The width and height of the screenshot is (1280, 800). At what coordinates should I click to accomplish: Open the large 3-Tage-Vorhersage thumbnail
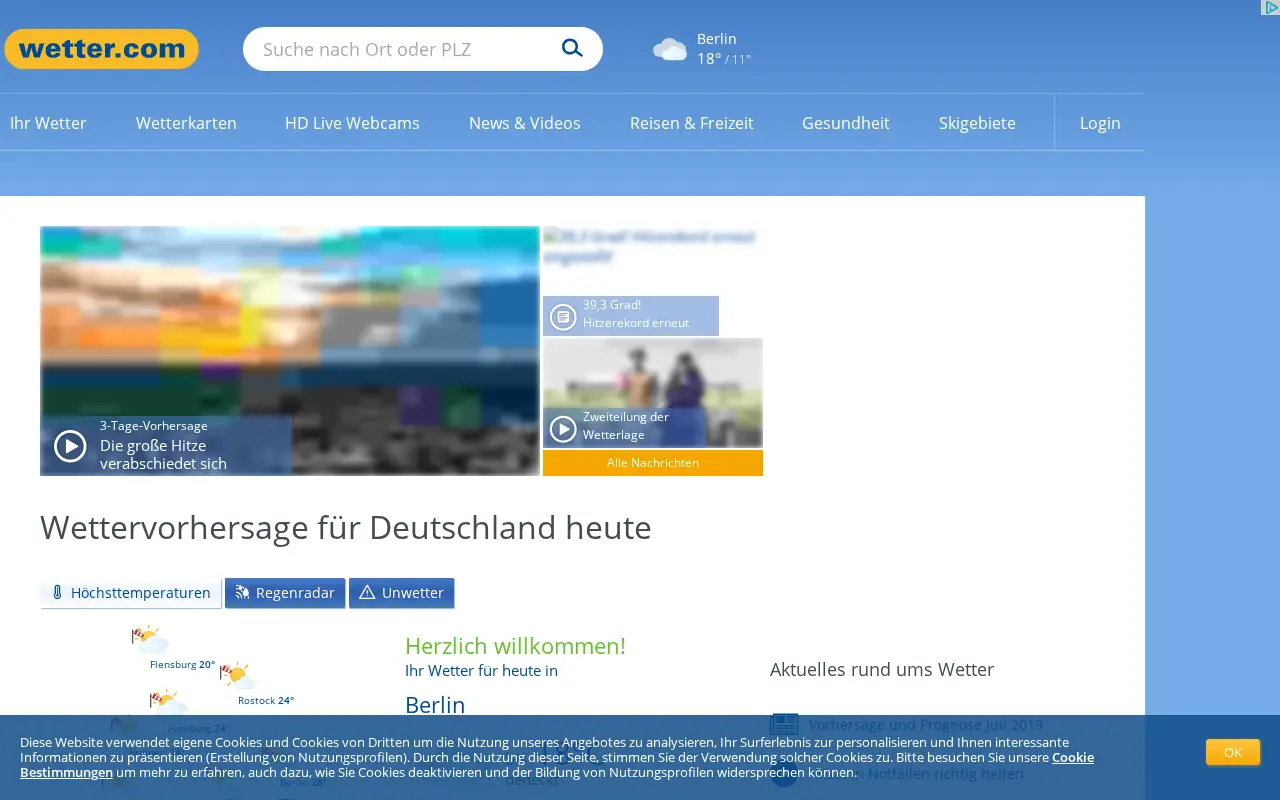[290, 351]
